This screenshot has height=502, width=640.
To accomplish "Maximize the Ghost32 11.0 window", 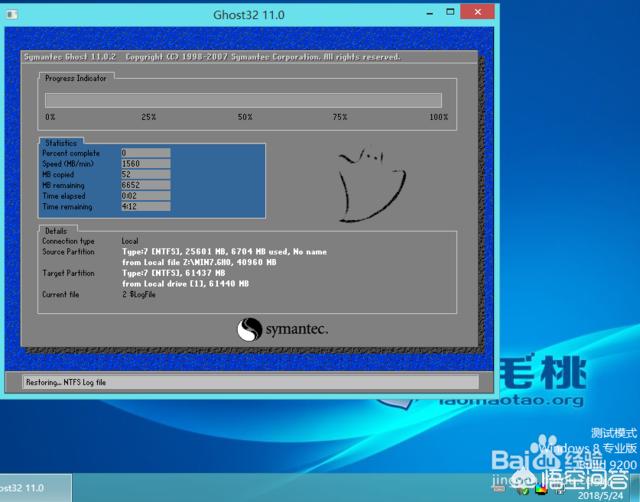I will 450,12.
